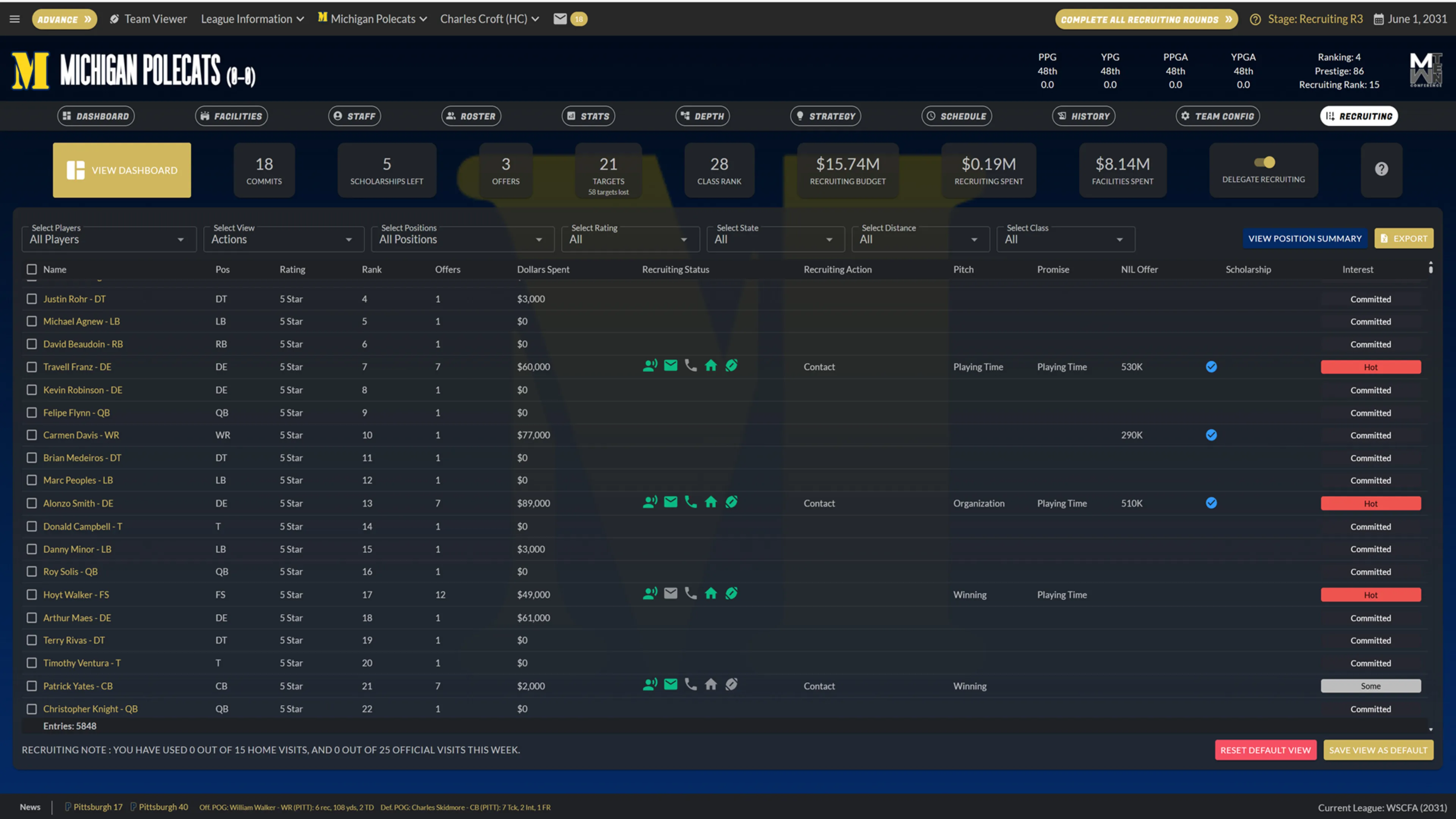Click the calendar icon beside June 1, 2031
Screen dimensions: 1456x819
tap(1379, 19)
